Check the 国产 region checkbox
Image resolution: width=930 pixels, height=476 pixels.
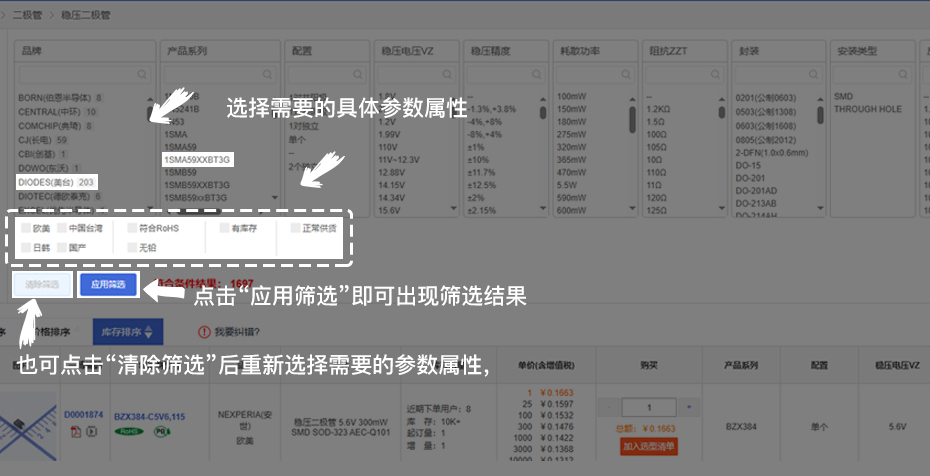click(x=62, y=248)
